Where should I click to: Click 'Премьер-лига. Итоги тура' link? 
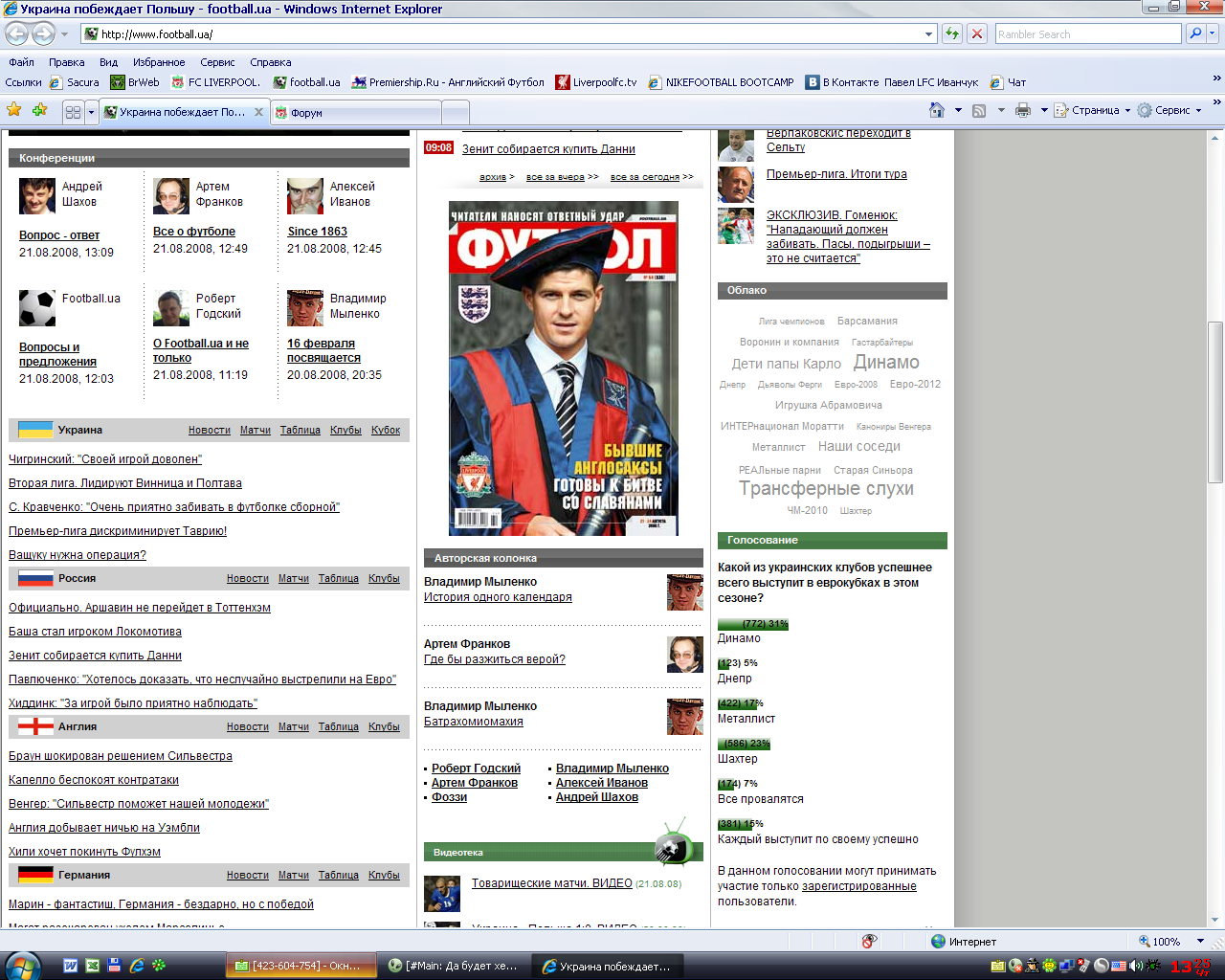[x=836, y=174]
